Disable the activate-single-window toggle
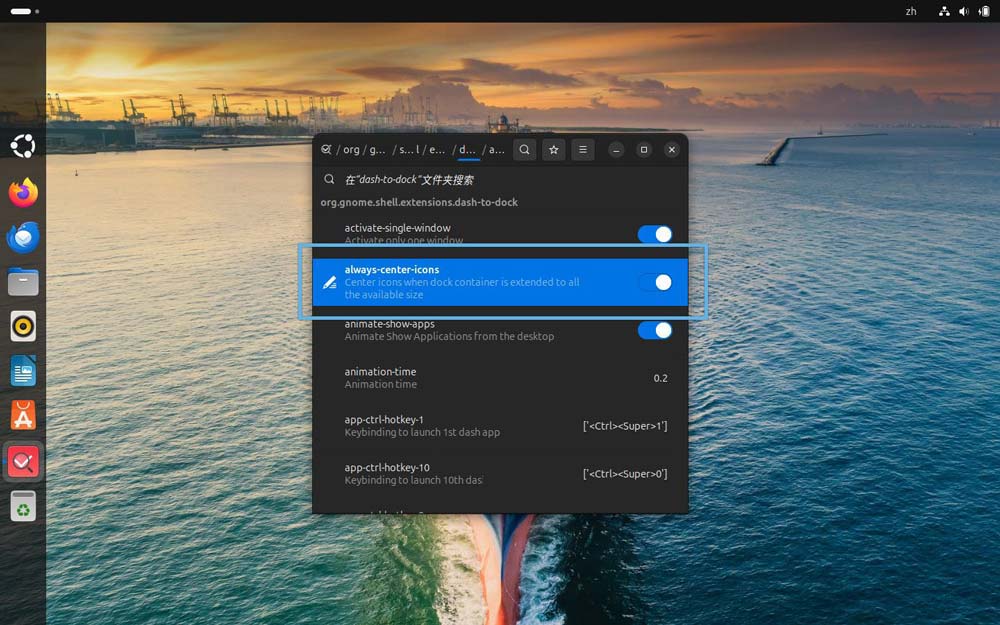Viewport: 1000px width, 625px height. [655, 234]
